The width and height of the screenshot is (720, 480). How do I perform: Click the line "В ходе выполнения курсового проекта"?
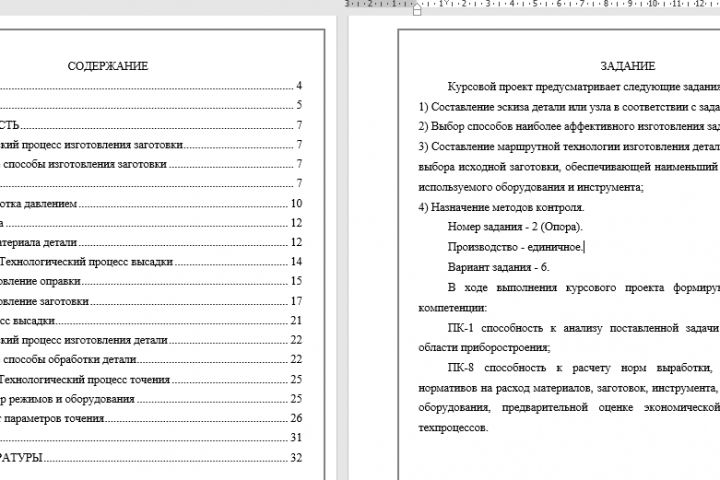(584, 288)
